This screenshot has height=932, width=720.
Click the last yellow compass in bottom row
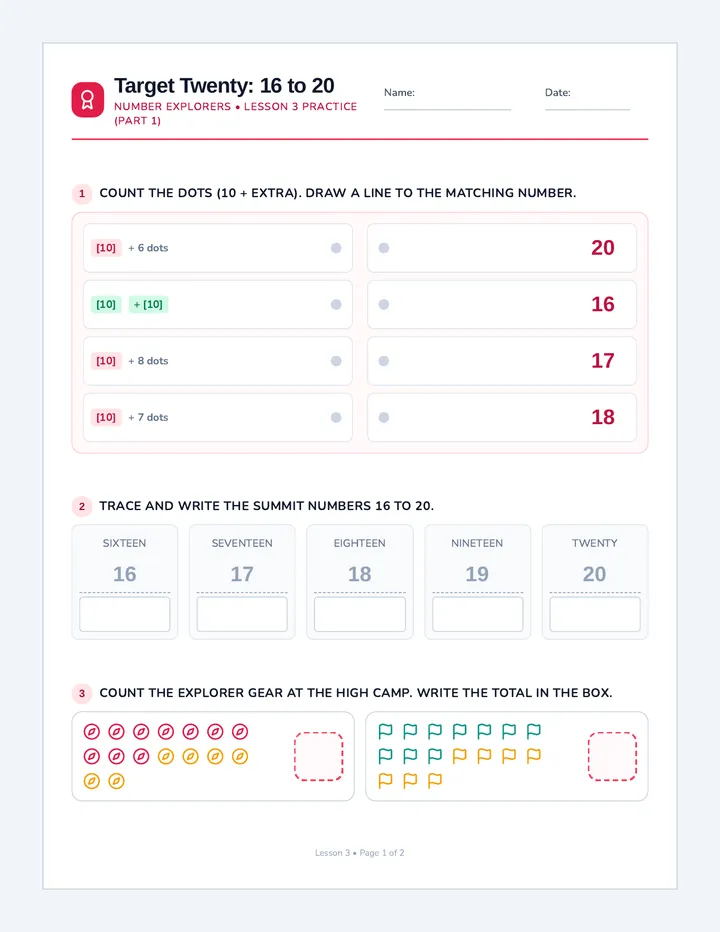click(117, 781)
